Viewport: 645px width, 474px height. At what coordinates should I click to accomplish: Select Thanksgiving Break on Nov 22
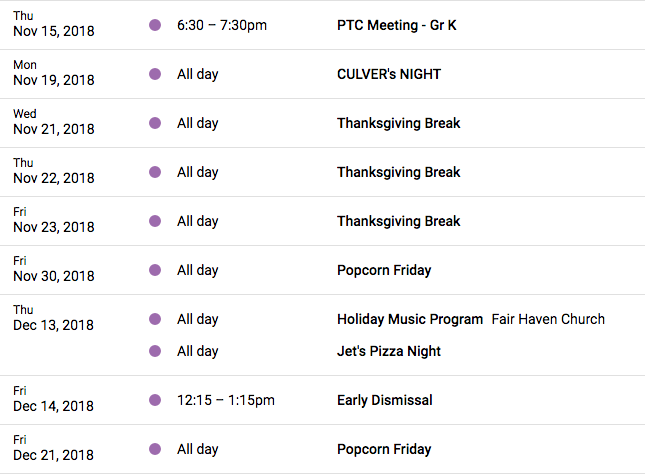[x=399, y=172]
